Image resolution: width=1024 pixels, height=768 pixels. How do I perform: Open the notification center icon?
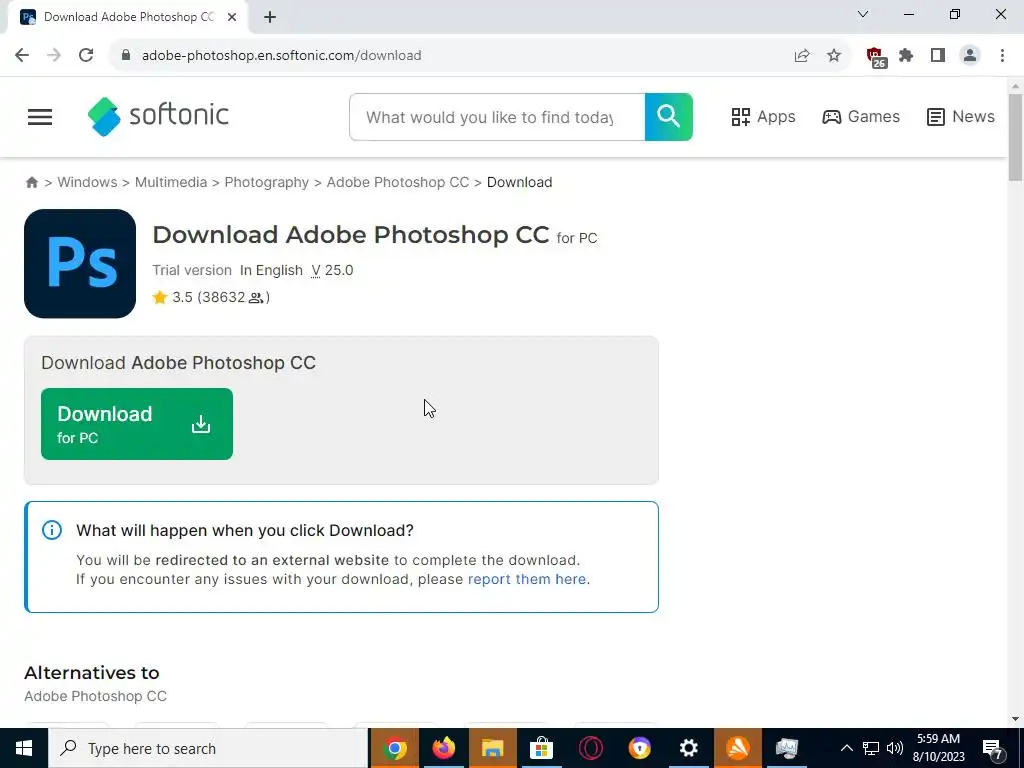point(993,748)
